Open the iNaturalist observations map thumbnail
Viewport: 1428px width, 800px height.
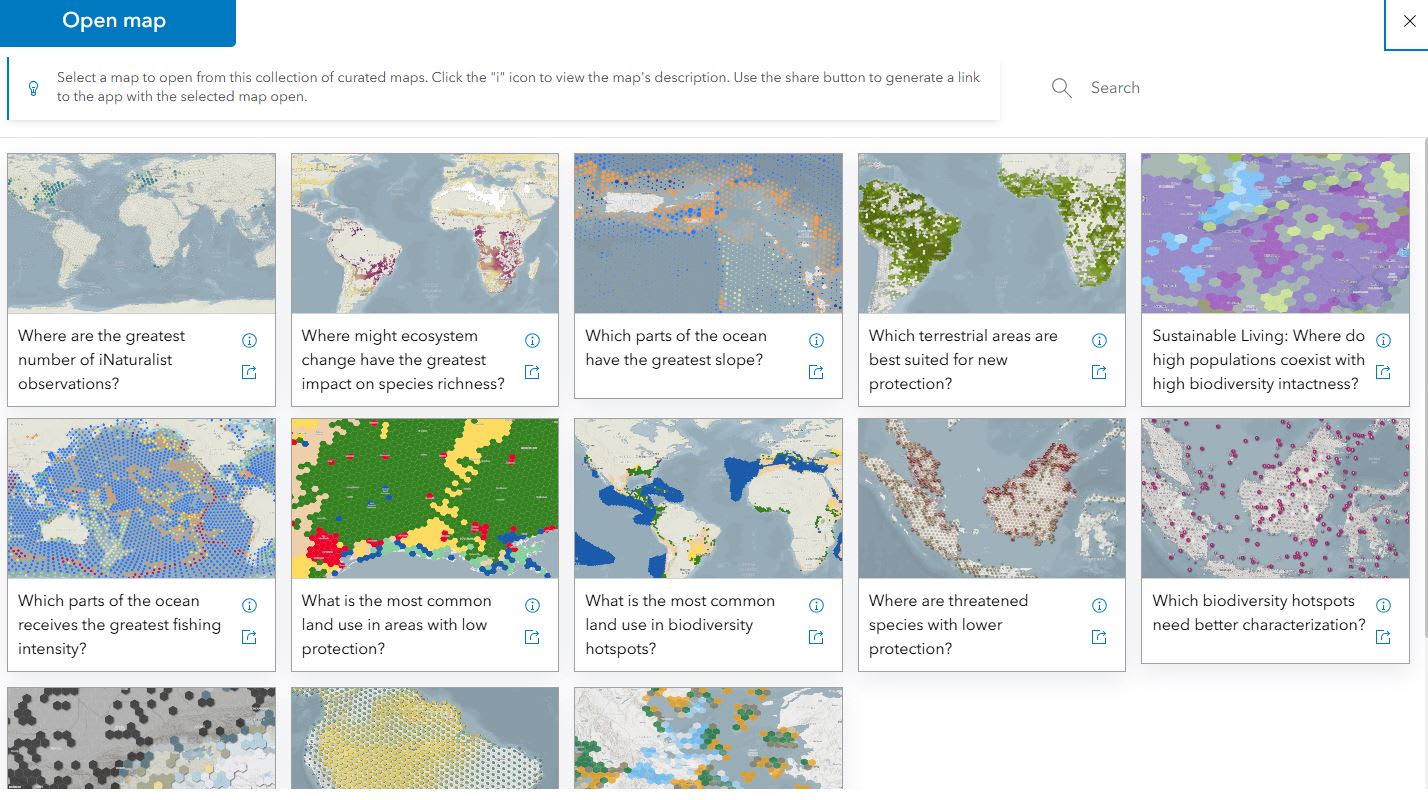click(x=141, y=233)
